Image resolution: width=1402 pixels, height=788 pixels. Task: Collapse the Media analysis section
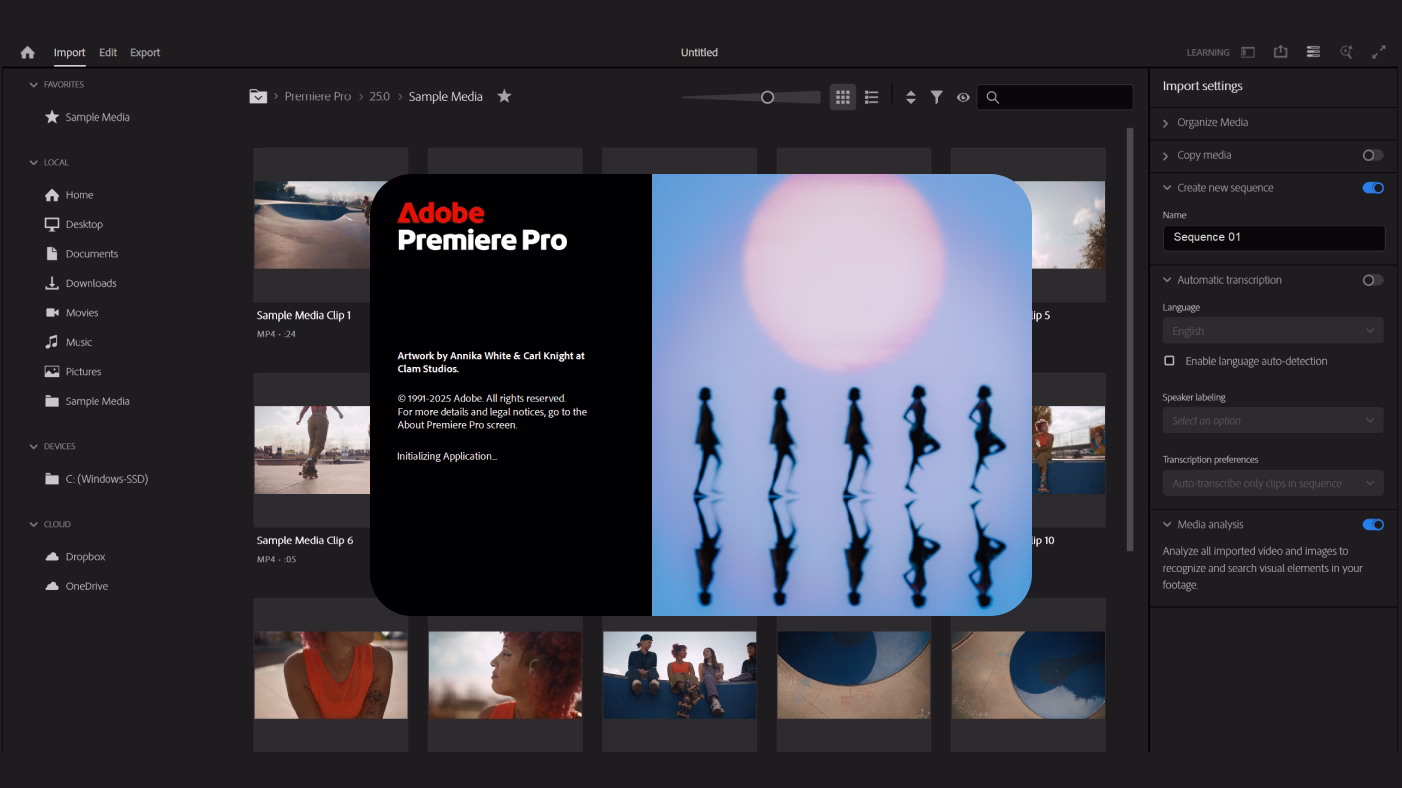(1168, 523)
